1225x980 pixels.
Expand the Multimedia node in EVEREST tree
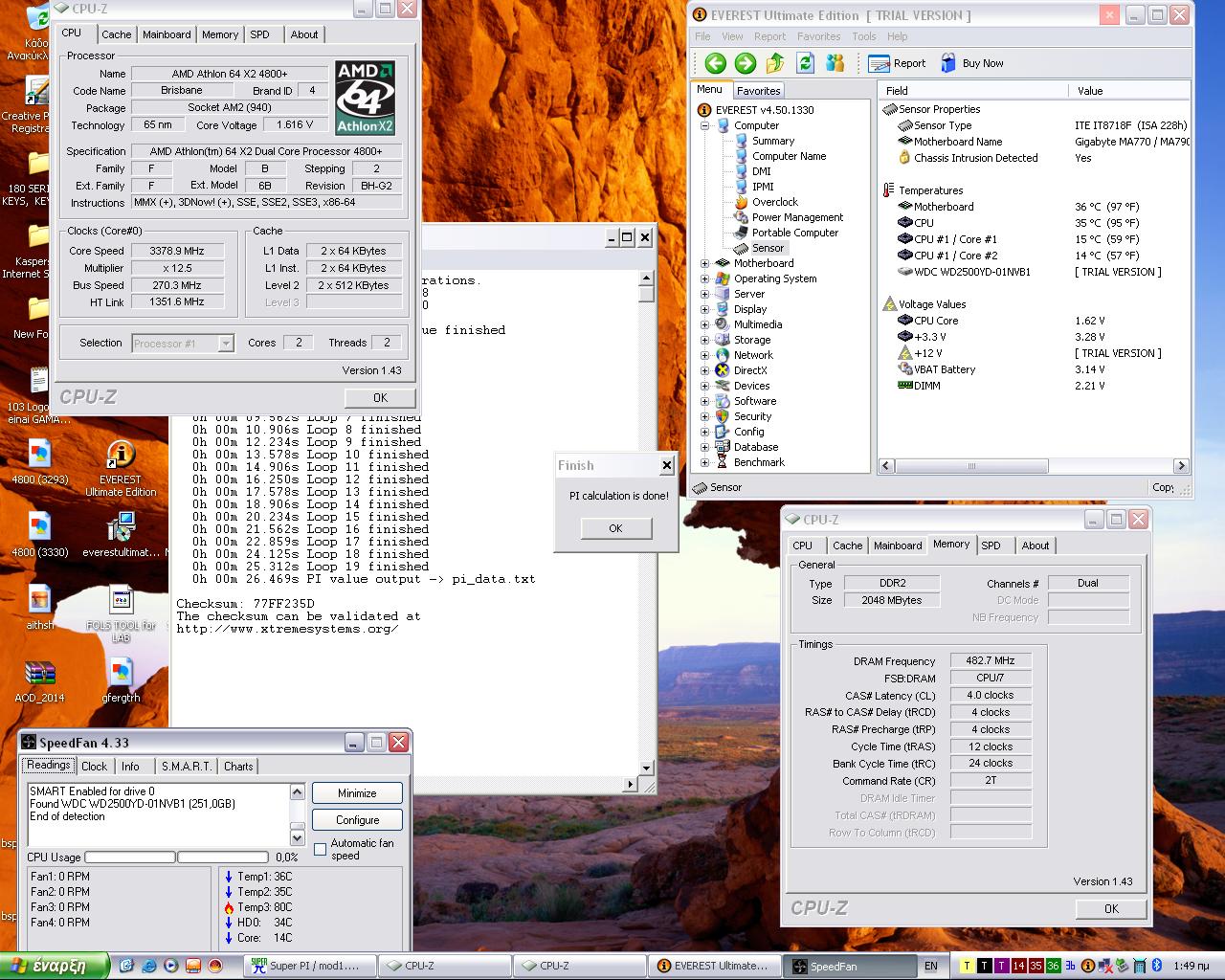click(x=705, y=324)
